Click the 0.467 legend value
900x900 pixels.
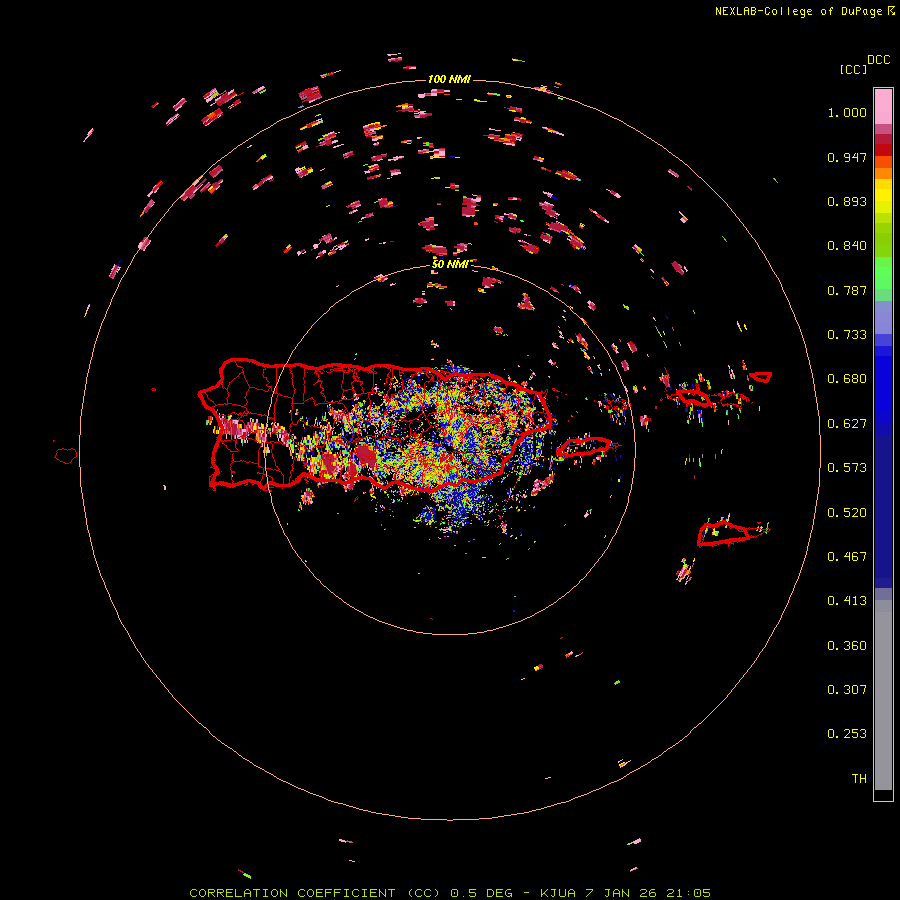pyautogui.click(x=847, y=557)
